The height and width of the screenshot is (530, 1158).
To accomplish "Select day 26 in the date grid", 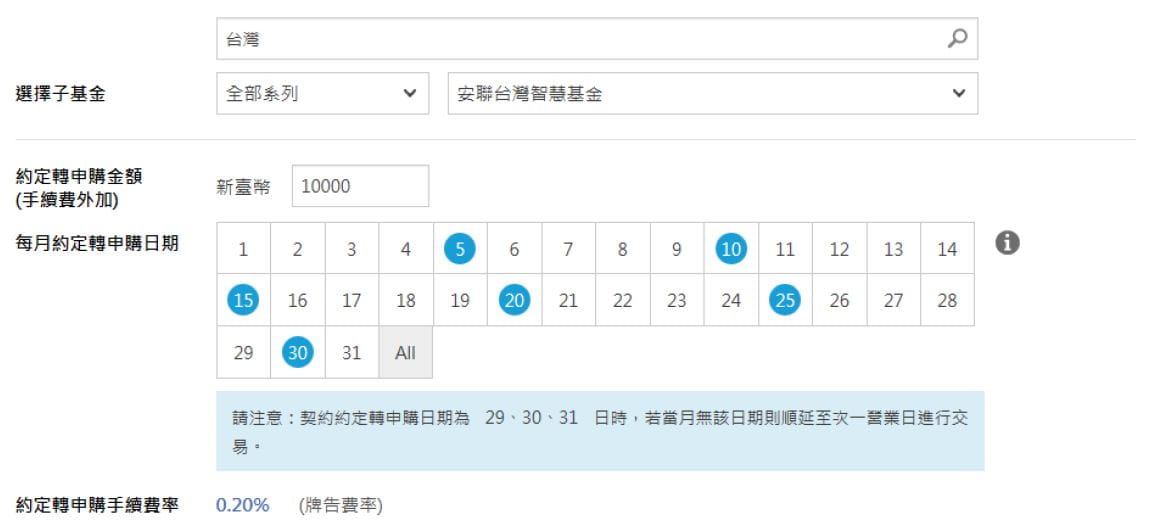I will pyautogui.click(x=839, y=300).
